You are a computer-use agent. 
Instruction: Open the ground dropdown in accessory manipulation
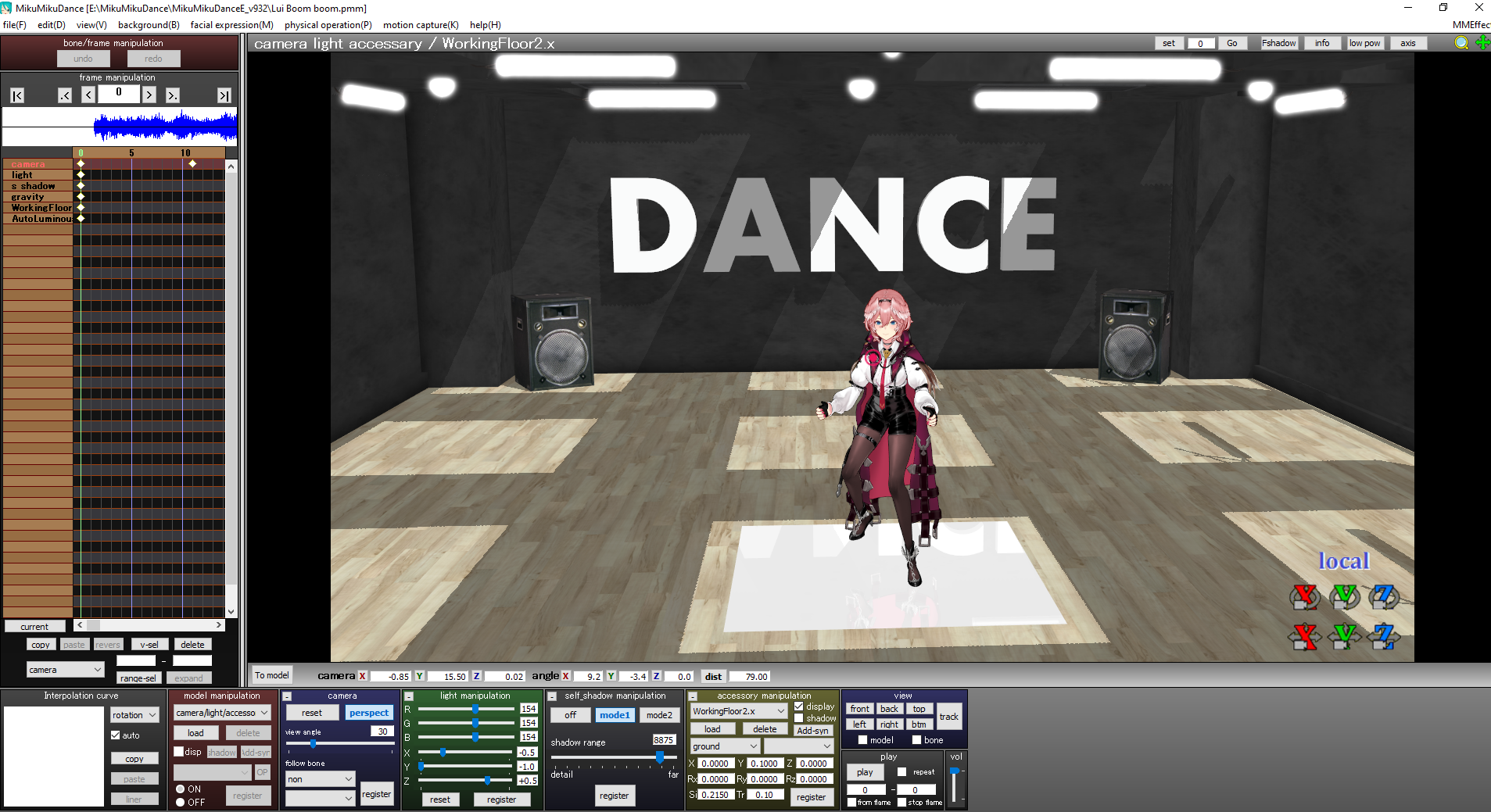click(723, 746)
